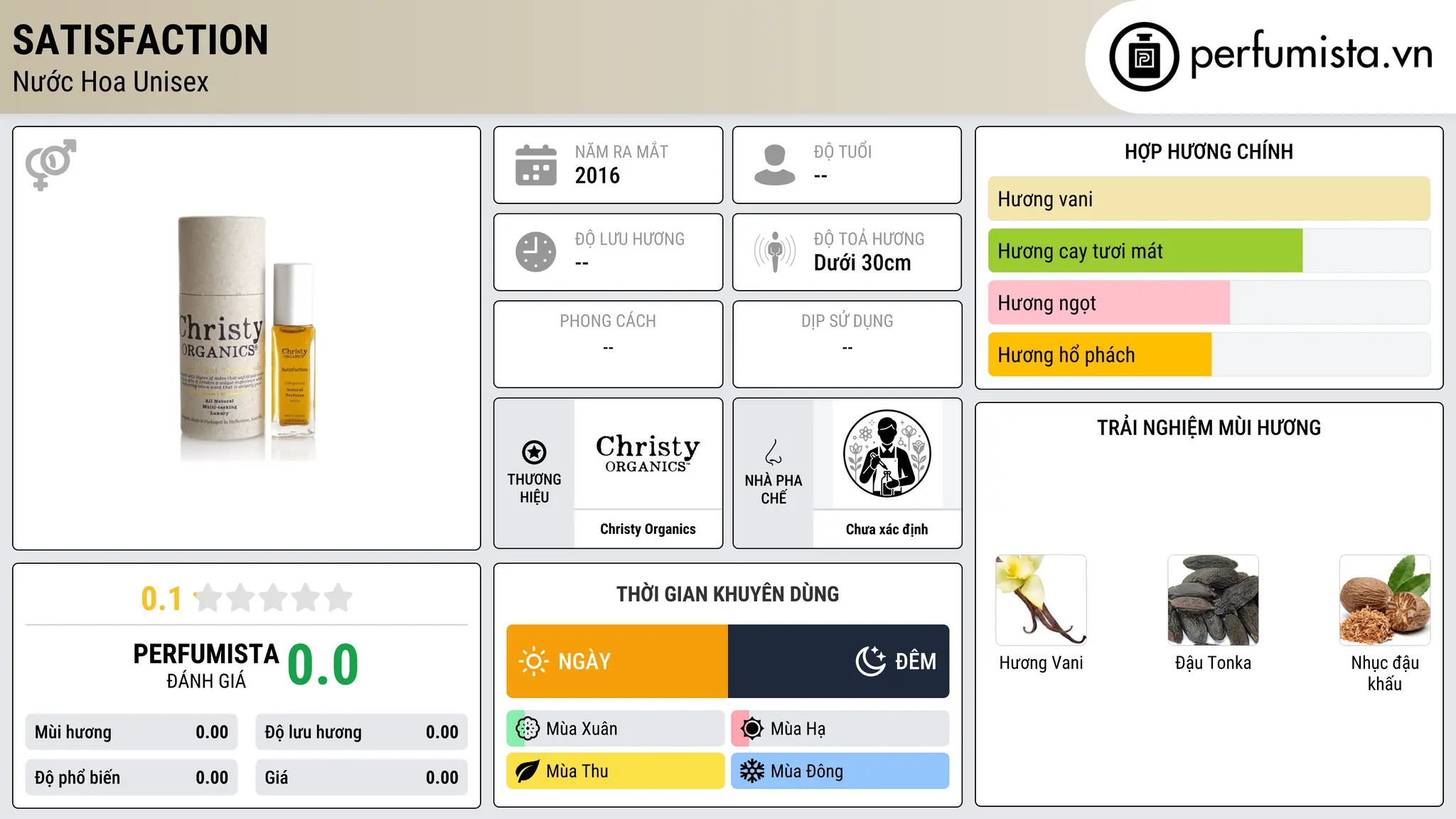
Task: Click the sun icon in the Ngày bar
Action: point(533,661)
